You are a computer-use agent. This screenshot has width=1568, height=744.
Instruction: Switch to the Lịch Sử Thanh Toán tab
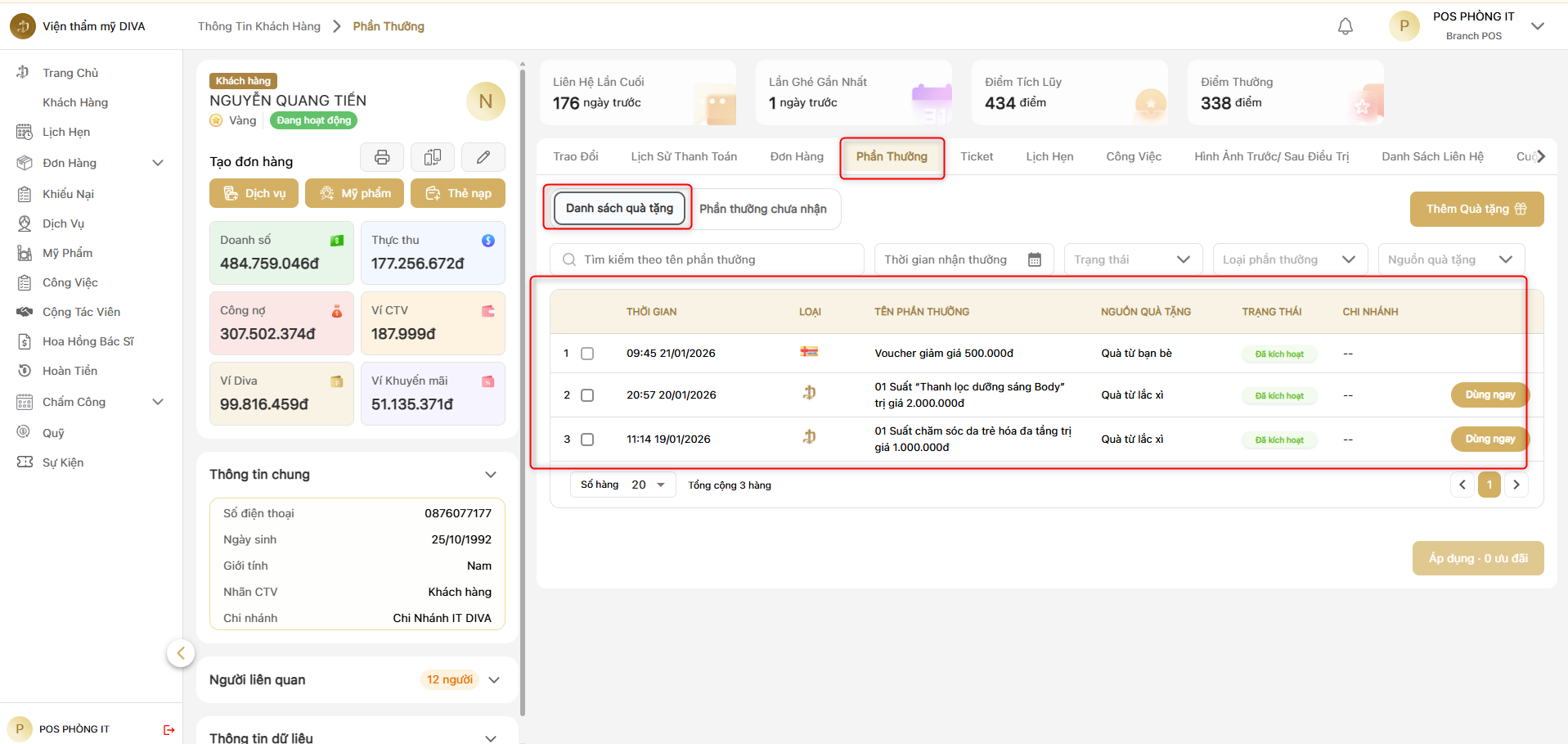pyautogui.click(x=684, y=156)
